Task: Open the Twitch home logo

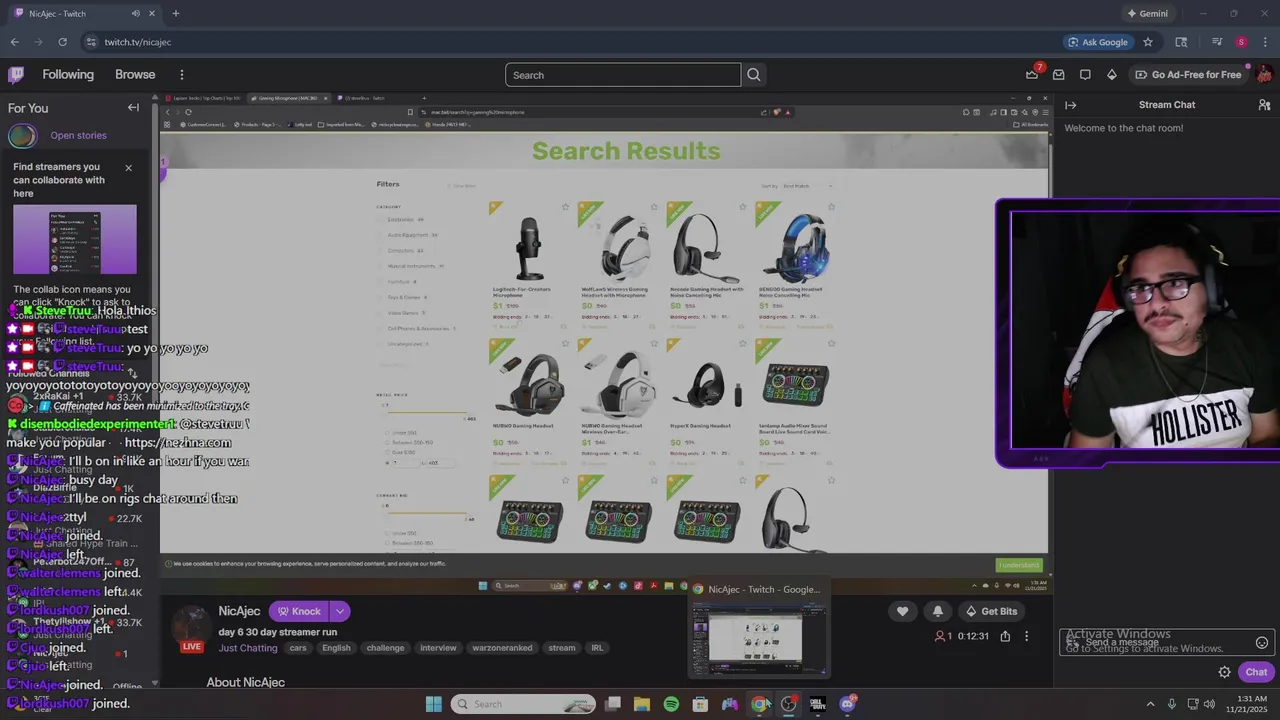Action: [x=16, y=74]
